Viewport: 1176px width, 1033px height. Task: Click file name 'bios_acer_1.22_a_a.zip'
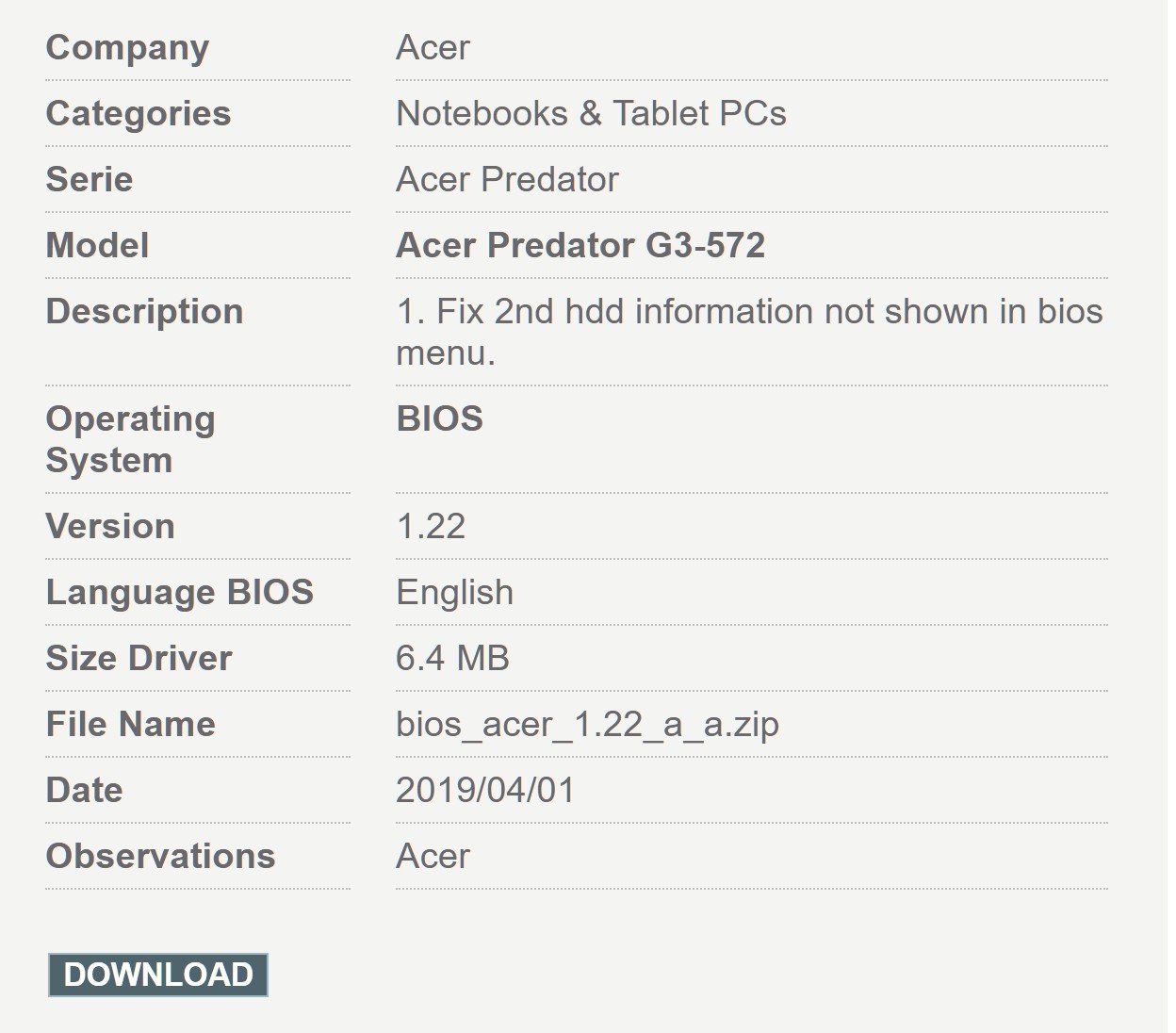pyautogui.click(x=587, y=724)
